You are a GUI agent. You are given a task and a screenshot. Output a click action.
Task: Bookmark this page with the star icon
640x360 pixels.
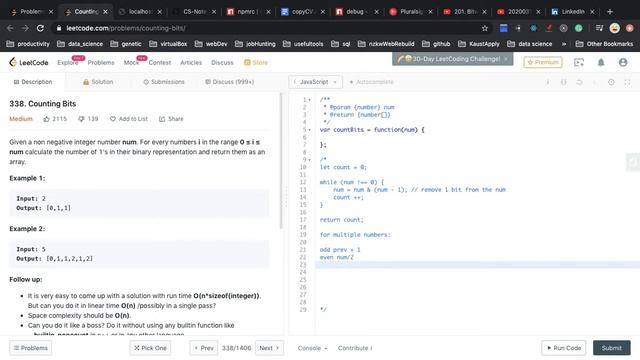484,28
